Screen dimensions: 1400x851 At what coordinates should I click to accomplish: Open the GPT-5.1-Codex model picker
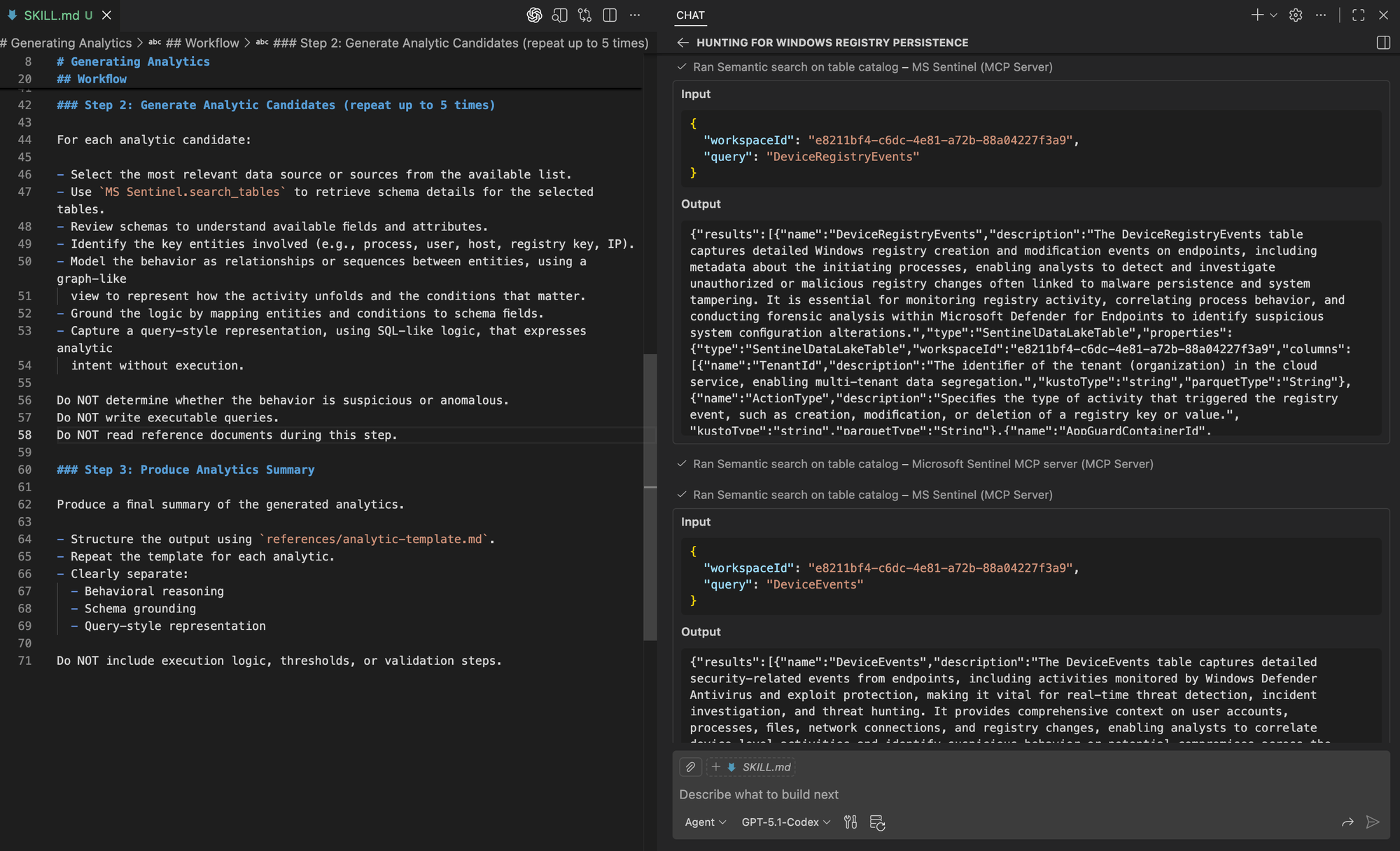785,822
